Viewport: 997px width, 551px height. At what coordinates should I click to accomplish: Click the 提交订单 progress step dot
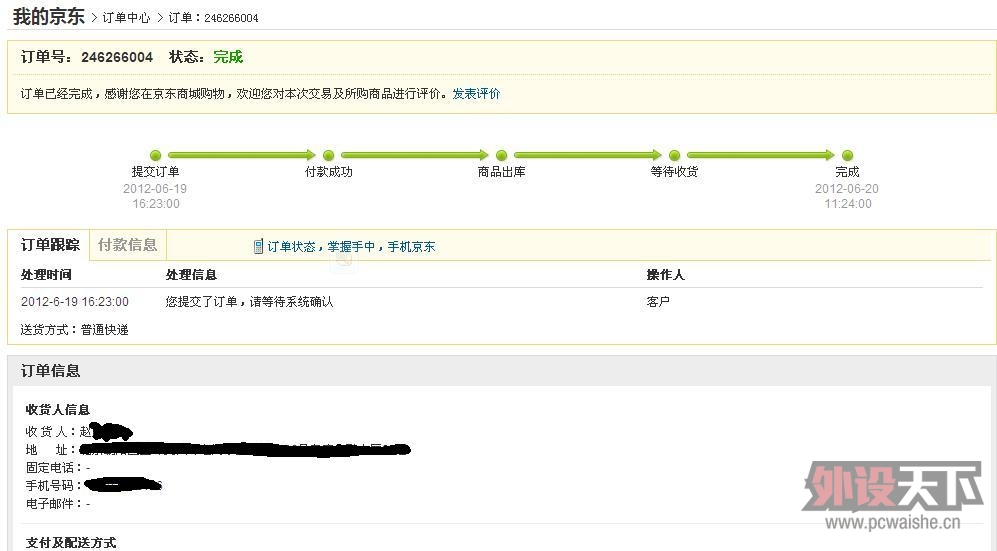point(155,155)
